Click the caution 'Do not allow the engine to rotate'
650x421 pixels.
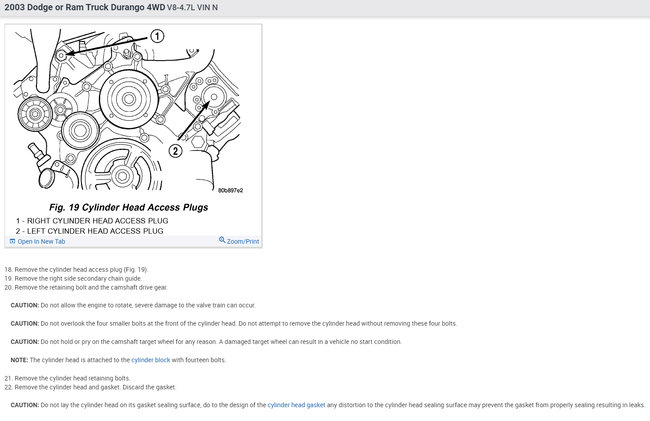pos(133,305)
